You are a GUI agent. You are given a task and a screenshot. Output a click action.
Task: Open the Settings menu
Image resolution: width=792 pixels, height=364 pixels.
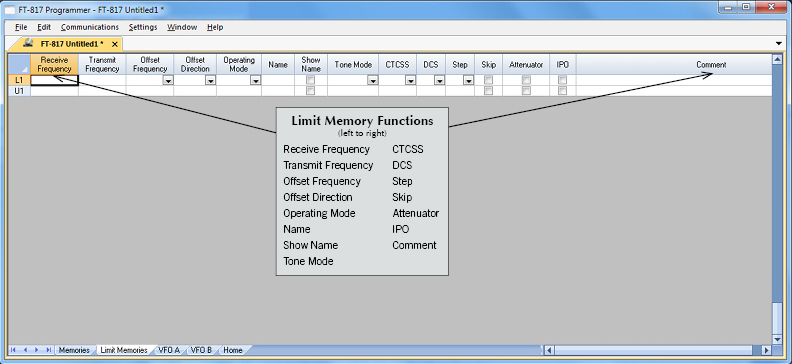pos(143,27)
